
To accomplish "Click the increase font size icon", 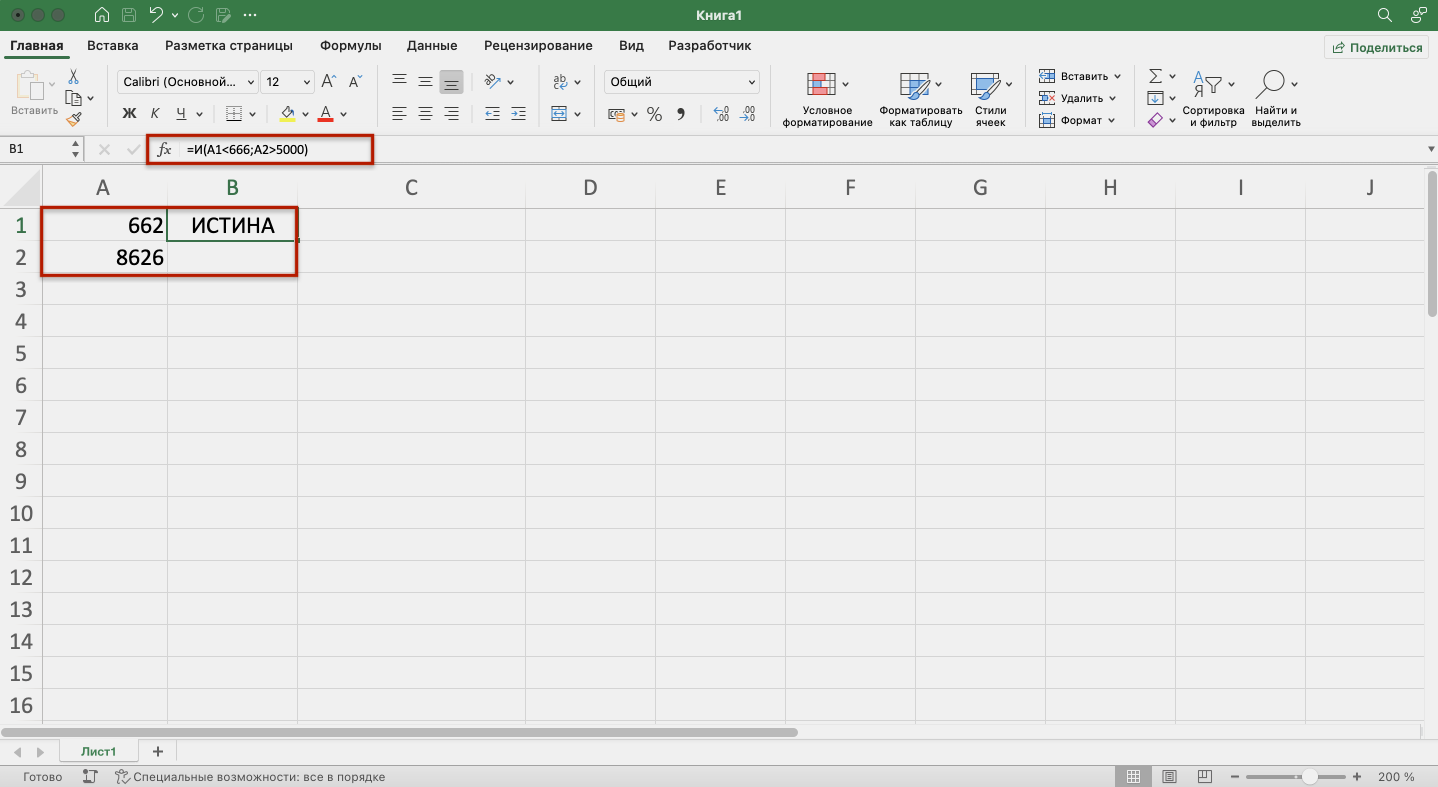I will 328,81.
